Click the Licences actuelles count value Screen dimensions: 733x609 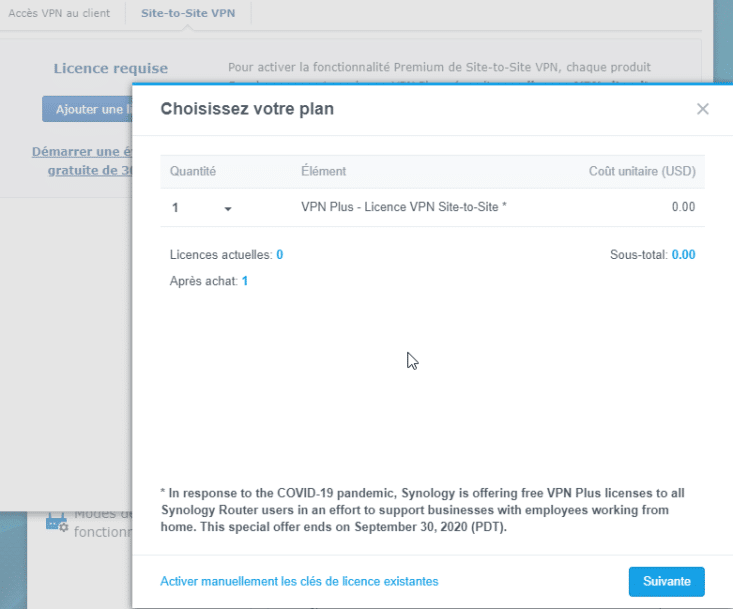(x=280, y=255)
